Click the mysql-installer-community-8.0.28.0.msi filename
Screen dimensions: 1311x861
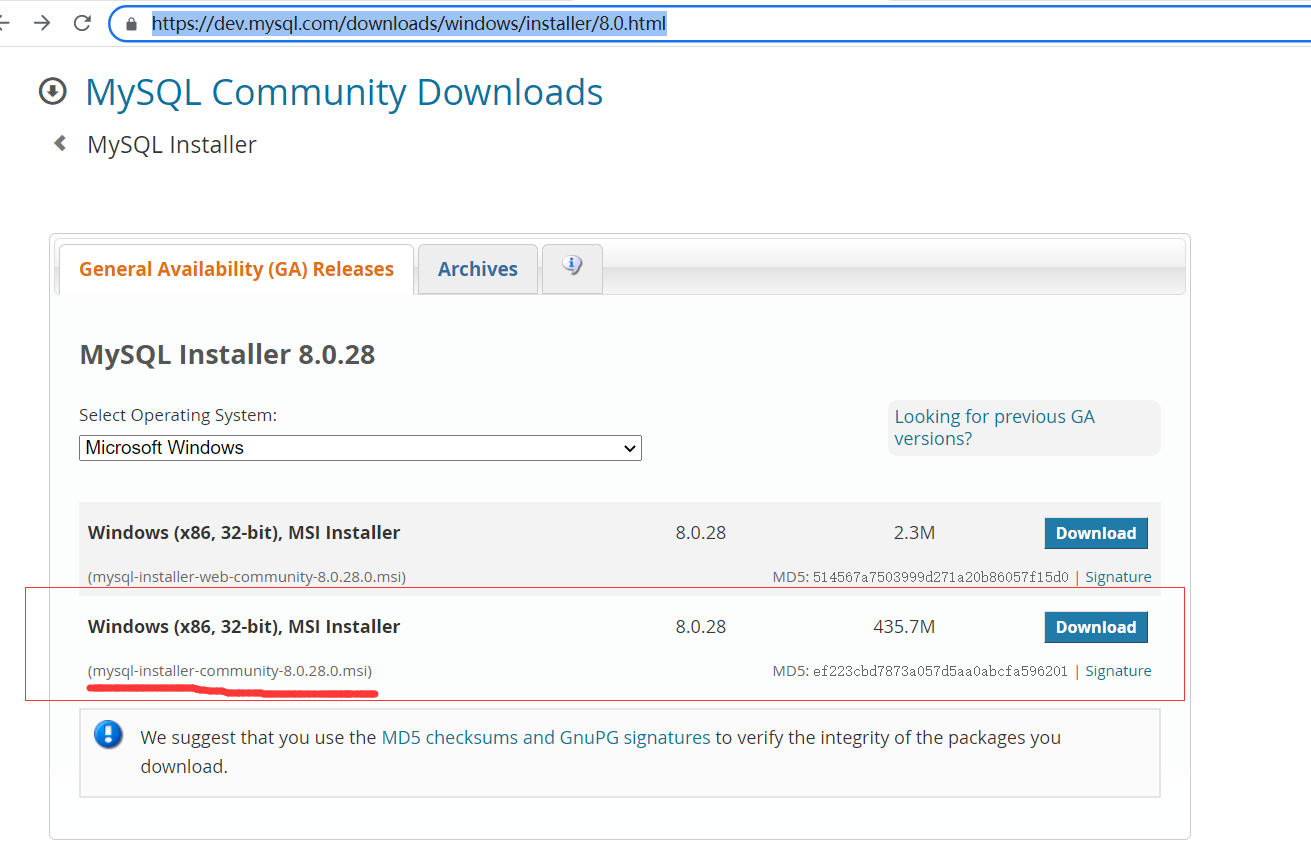point(230,671)
